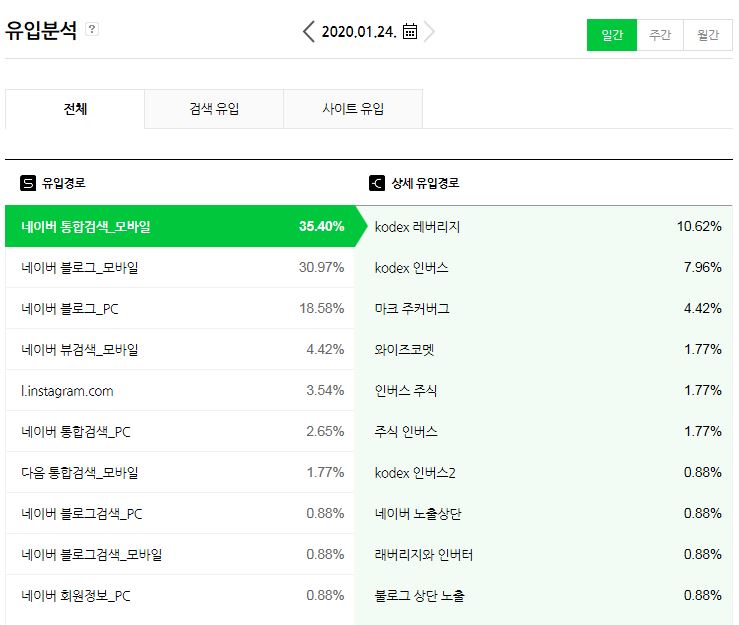Select 네이버 블로그_PC row
Image resolution: width=739 pixels, height=625 pixels.
pos(180,308)
